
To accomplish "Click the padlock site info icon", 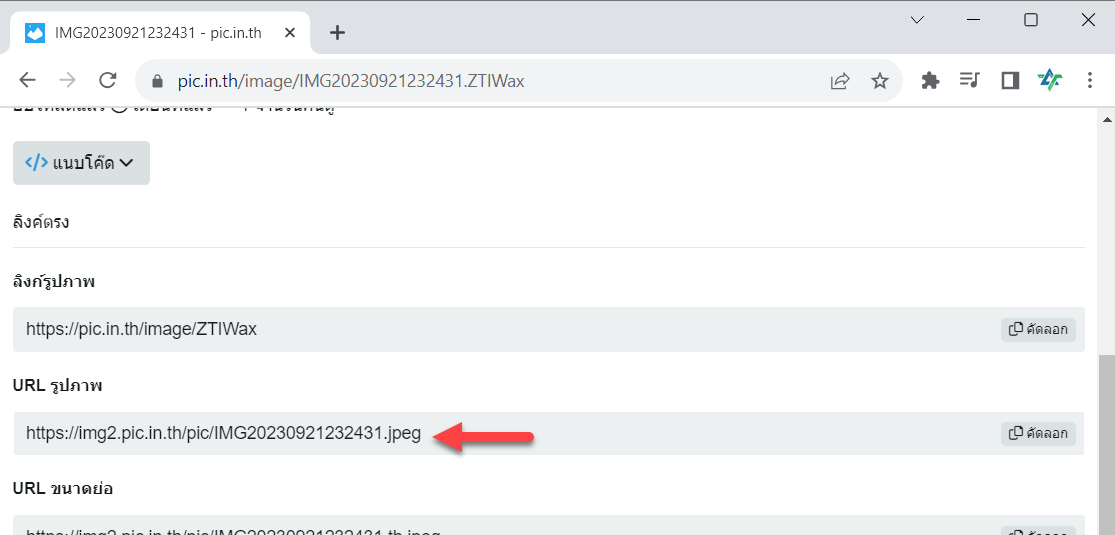I will (x=158, y=81).
